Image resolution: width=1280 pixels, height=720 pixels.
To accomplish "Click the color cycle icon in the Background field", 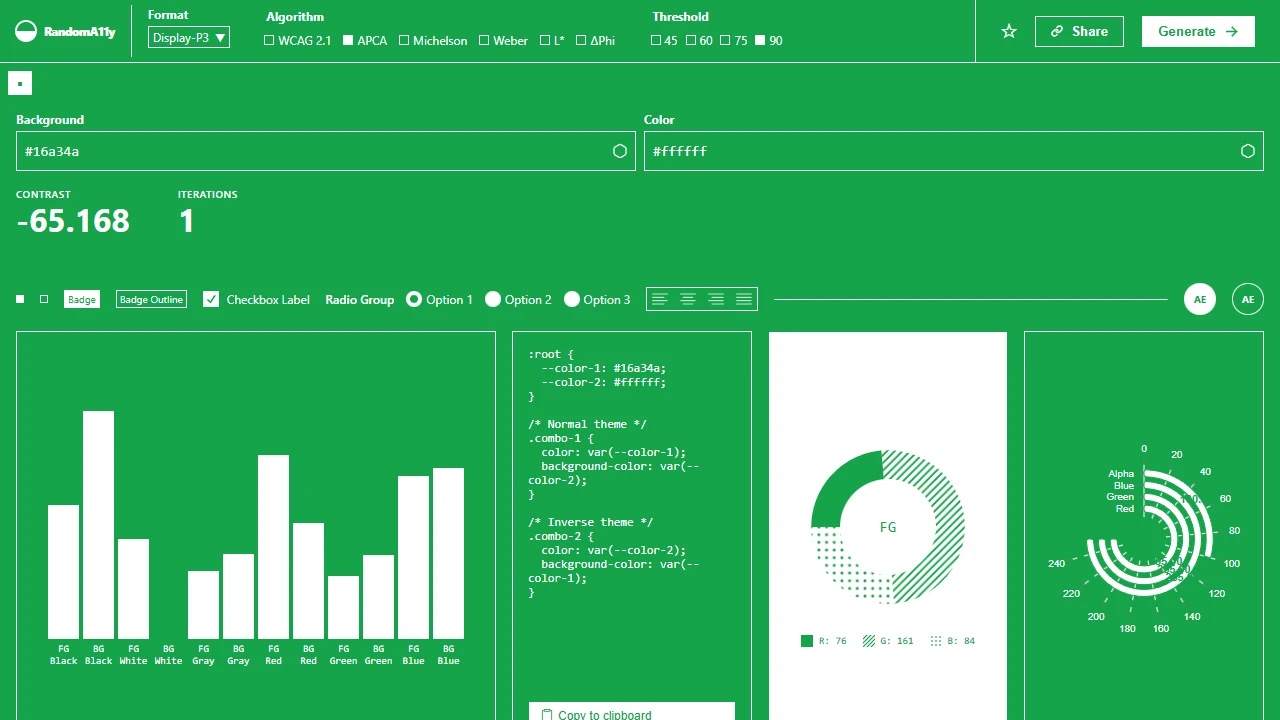I will (x=620, y=151).
